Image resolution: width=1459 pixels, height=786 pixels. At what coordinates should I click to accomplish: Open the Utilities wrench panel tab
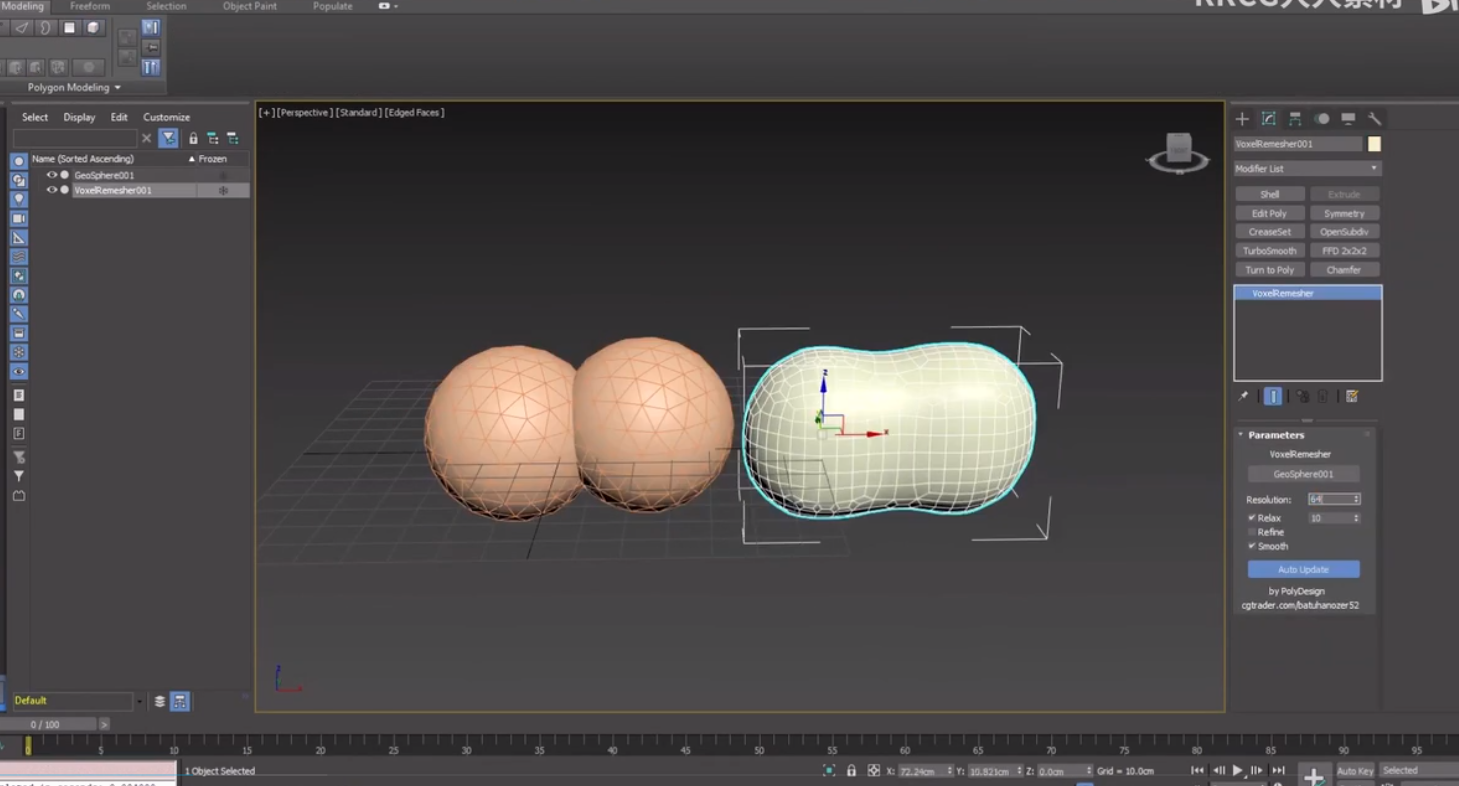point(1374,119)
